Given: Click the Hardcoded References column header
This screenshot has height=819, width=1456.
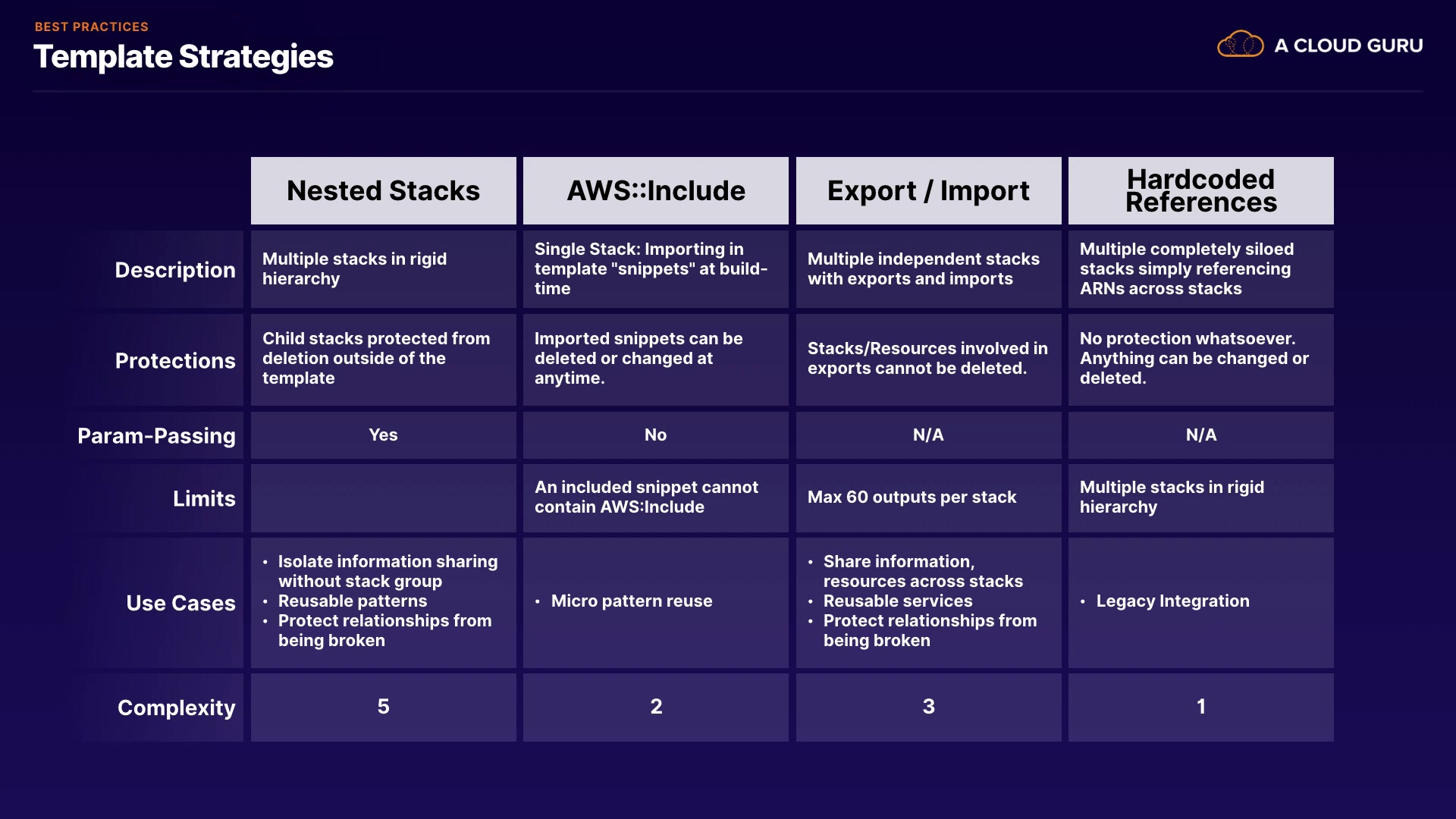Looking at the screenshot, I should pyautogui.click(x=1200, y=190).
